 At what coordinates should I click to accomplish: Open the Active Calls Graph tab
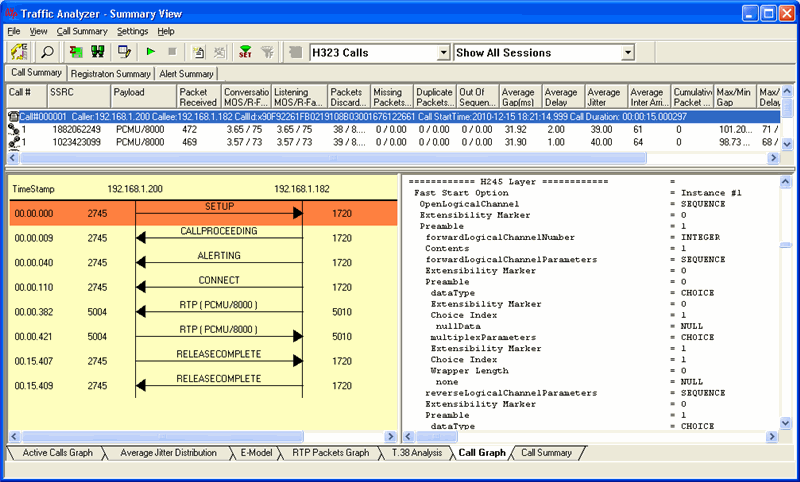pyautogui.click(x=57, y=453)
